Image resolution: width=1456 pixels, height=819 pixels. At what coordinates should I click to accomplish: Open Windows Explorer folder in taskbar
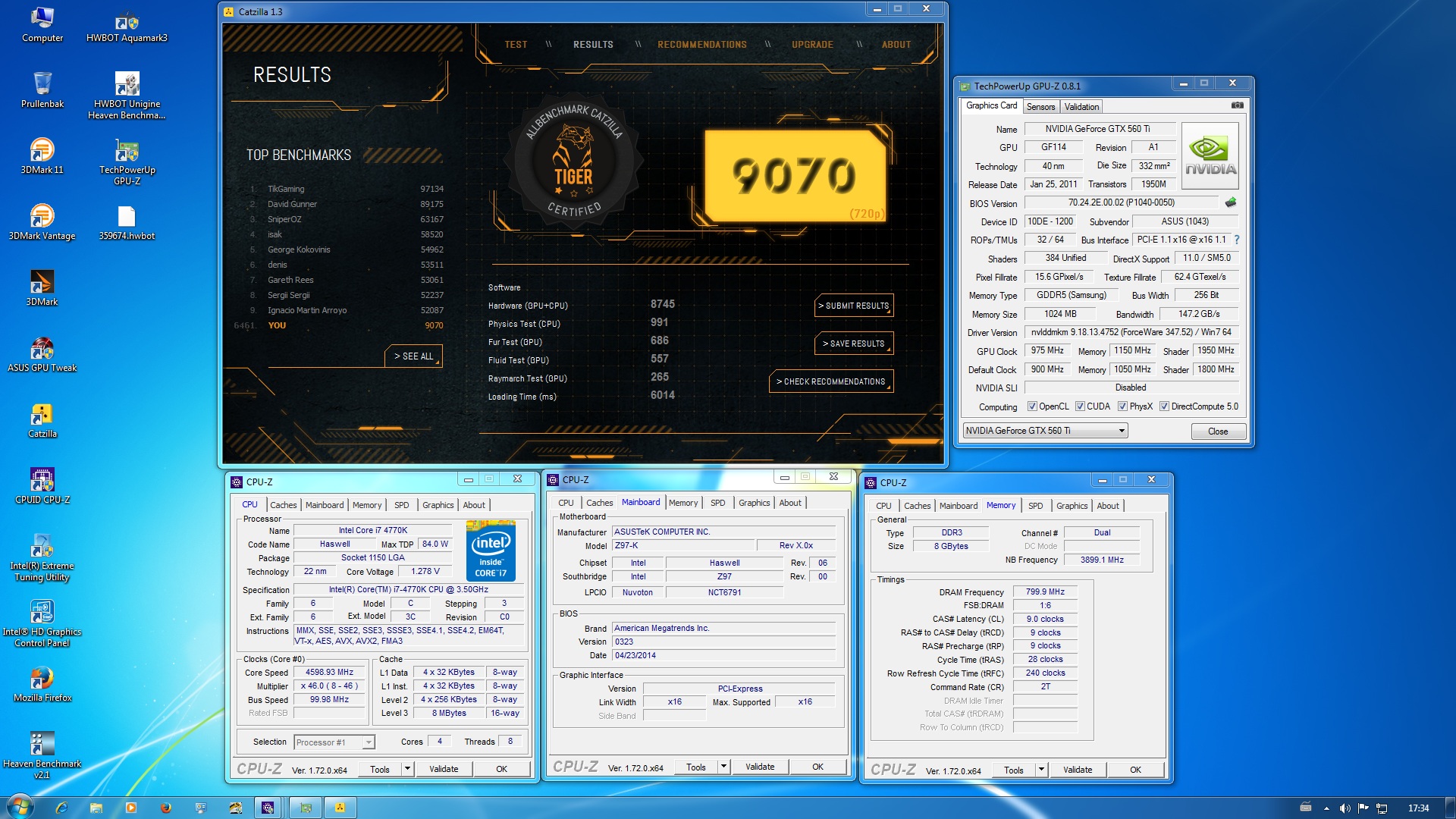(x=96, y=808)
